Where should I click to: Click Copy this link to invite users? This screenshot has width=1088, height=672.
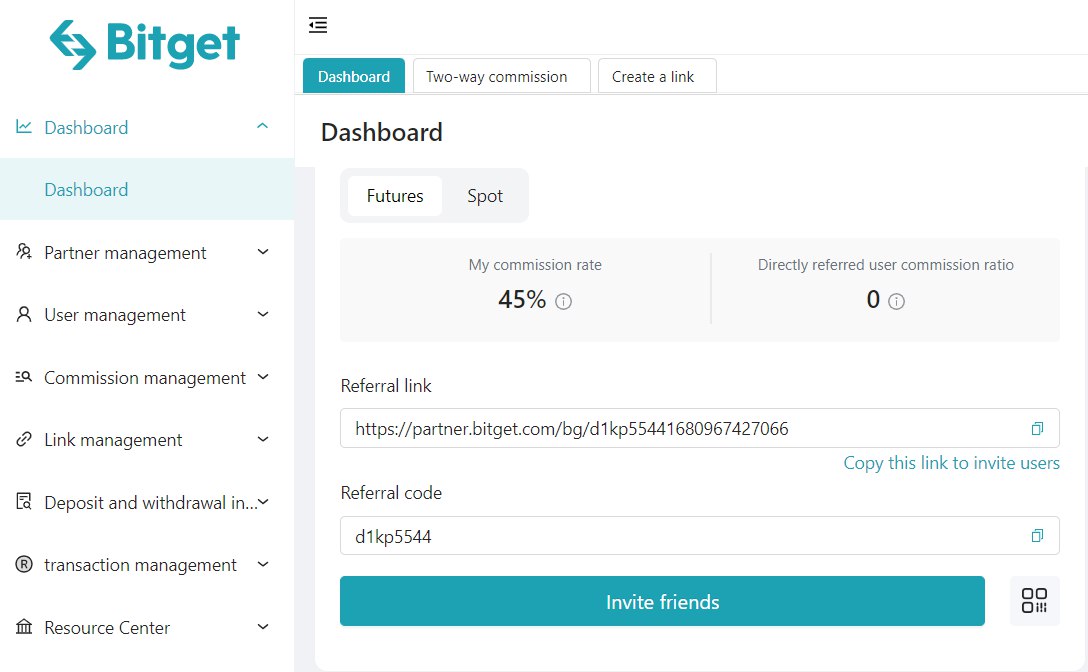tap(951, 463)
